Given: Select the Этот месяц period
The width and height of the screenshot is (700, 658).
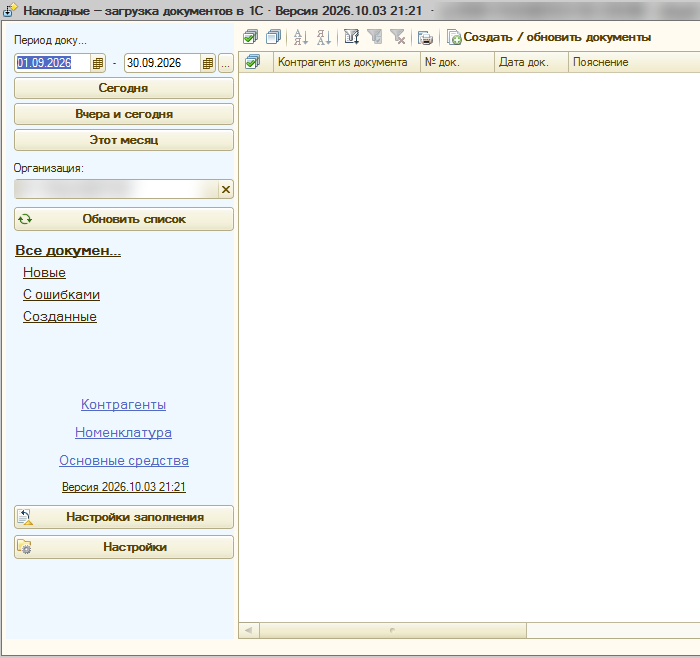Looking at the screenshot, I should (124, 140).
